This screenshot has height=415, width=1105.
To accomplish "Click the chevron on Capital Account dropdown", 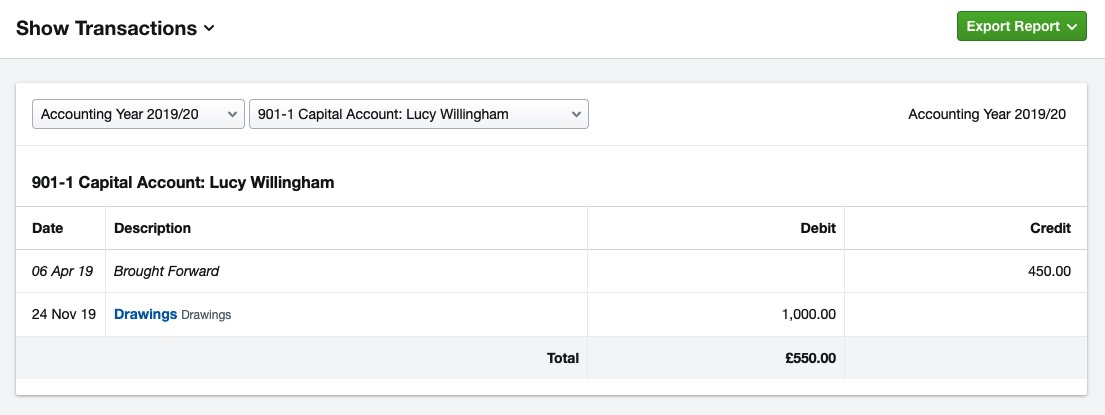I will [x=576, y=114].
